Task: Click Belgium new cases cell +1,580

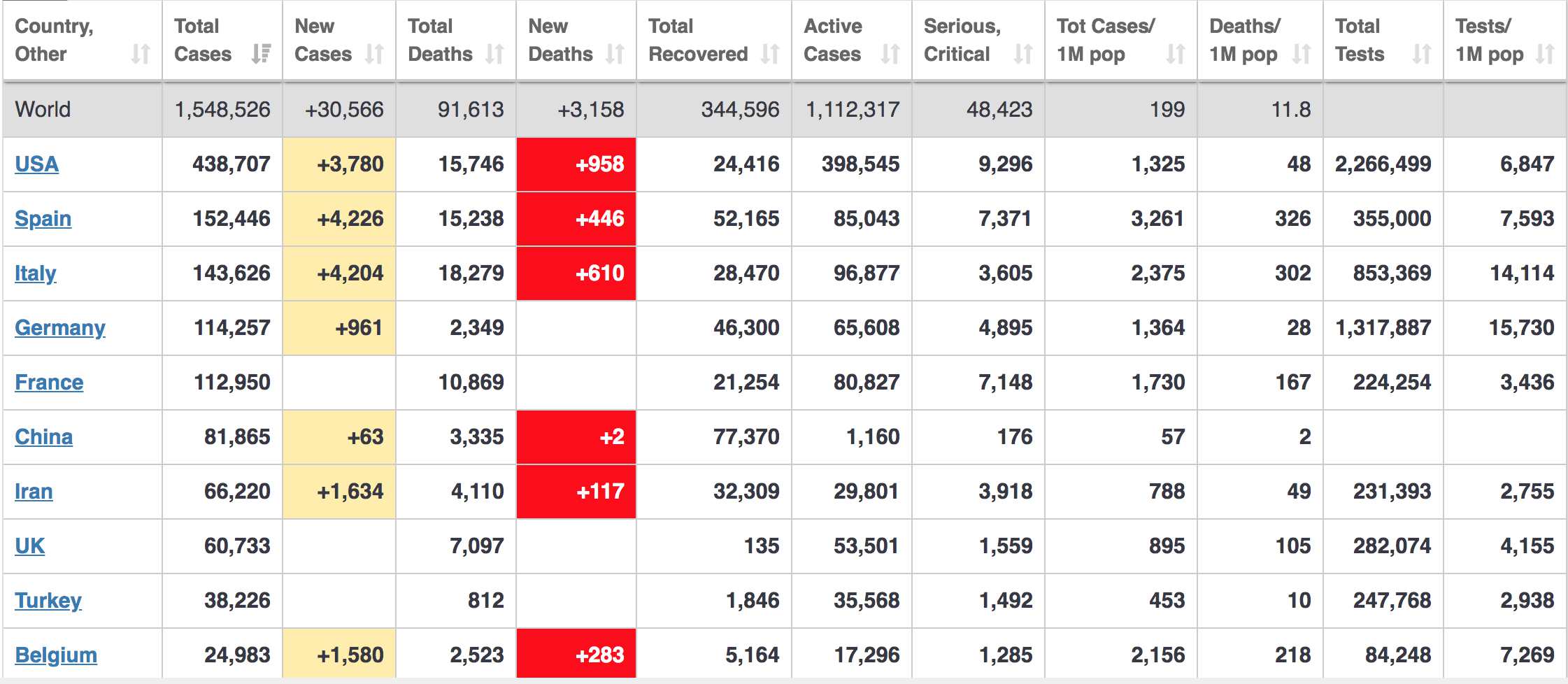Action: 339,653
